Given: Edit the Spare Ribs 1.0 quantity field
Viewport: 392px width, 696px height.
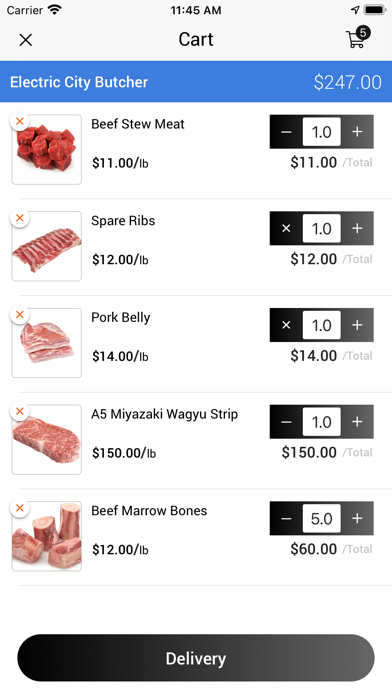Looking at the screenshot, I should coord(322,229).
